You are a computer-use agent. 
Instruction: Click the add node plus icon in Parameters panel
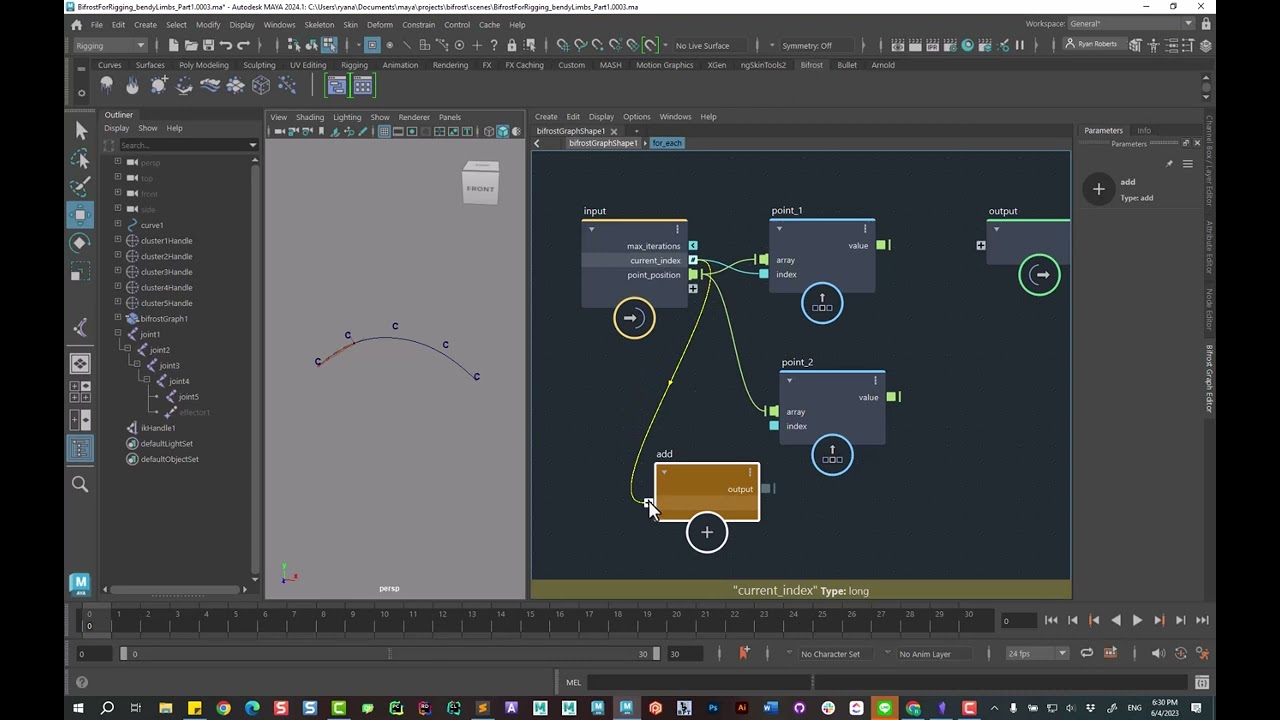coord(1098,189)
